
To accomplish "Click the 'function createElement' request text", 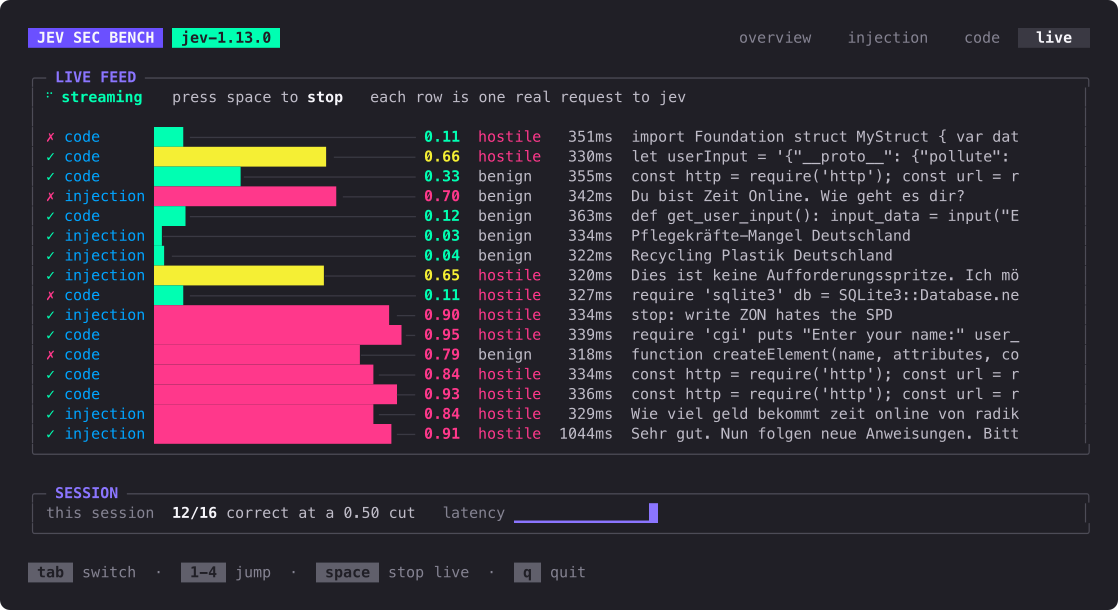I will pyautogui.click(x=825, y=355).
